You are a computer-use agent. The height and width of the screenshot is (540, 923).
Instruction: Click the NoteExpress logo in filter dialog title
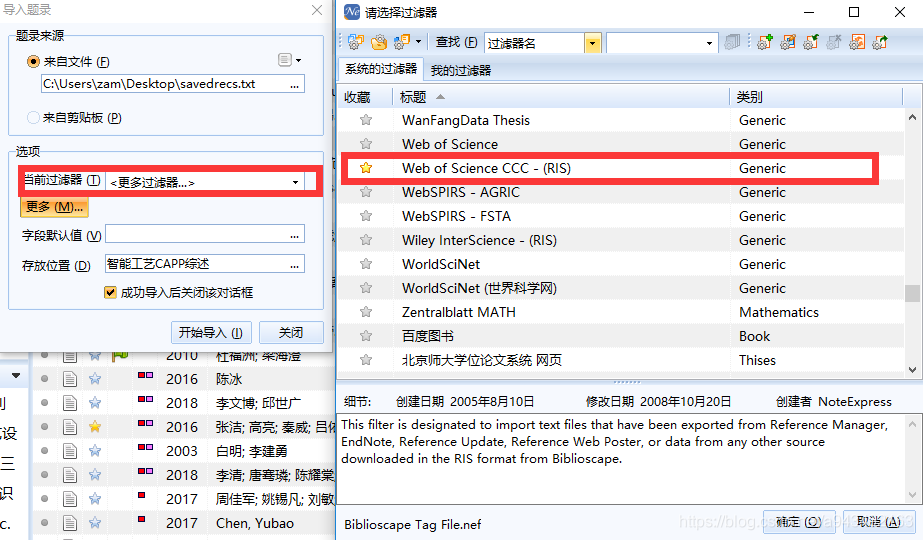point(351,12)
